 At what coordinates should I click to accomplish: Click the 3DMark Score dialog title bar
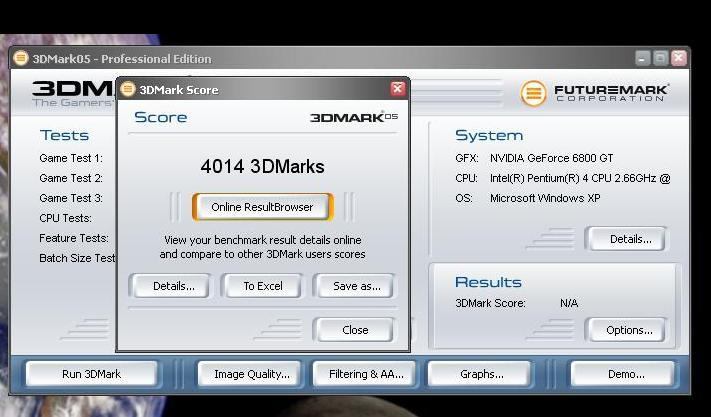pyautogui.click(x=263, y=89)
